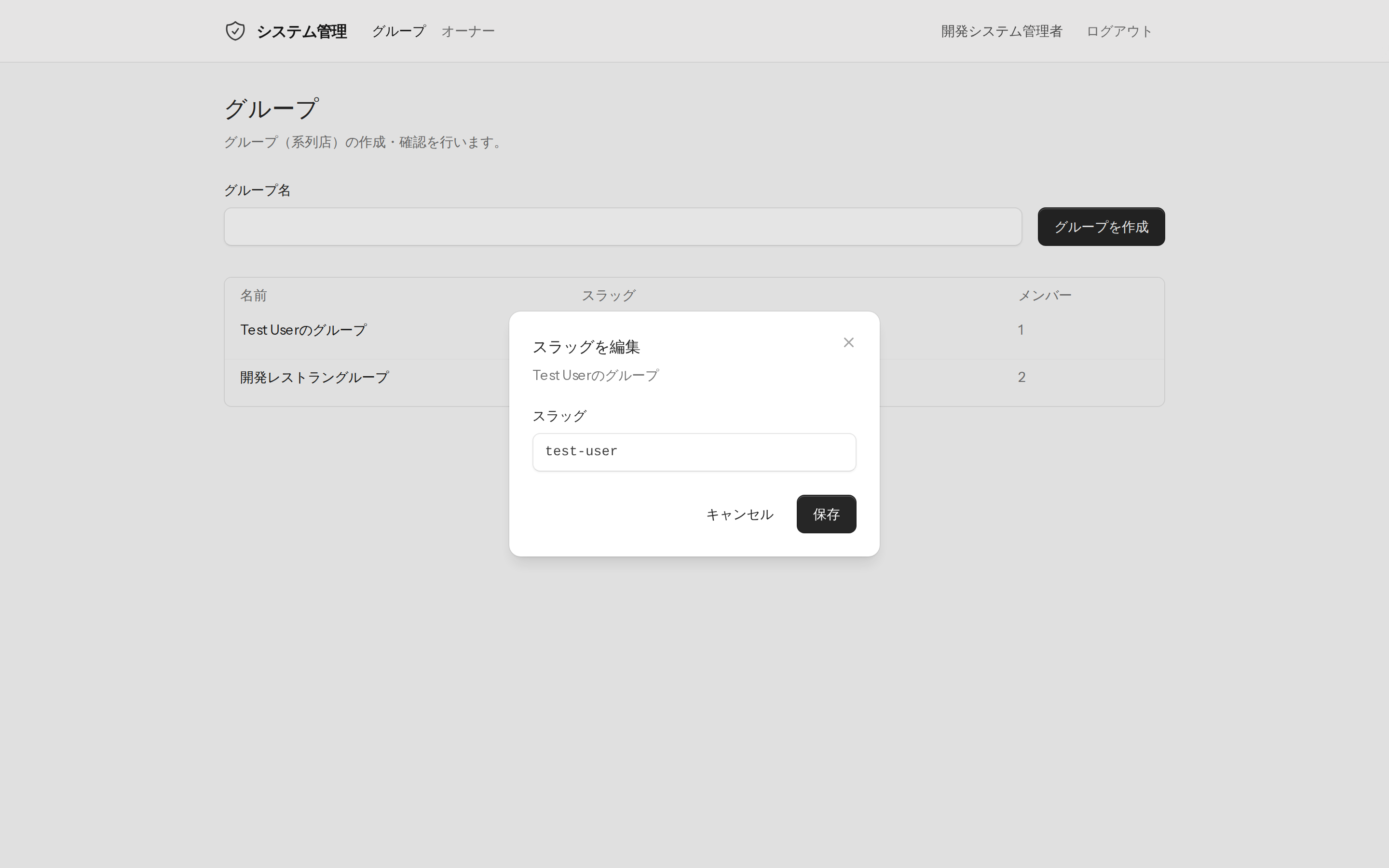Image resolution: width=1389 pixels, height=868 pixels.
Task: Open the グループ nav tab
Action: click(399, 31)
